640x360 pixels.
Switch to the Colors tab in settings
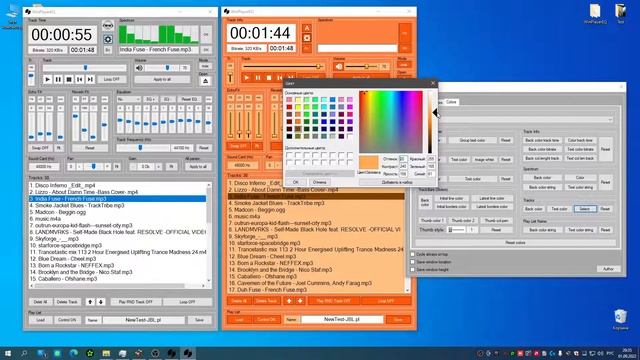click(451, 102)
